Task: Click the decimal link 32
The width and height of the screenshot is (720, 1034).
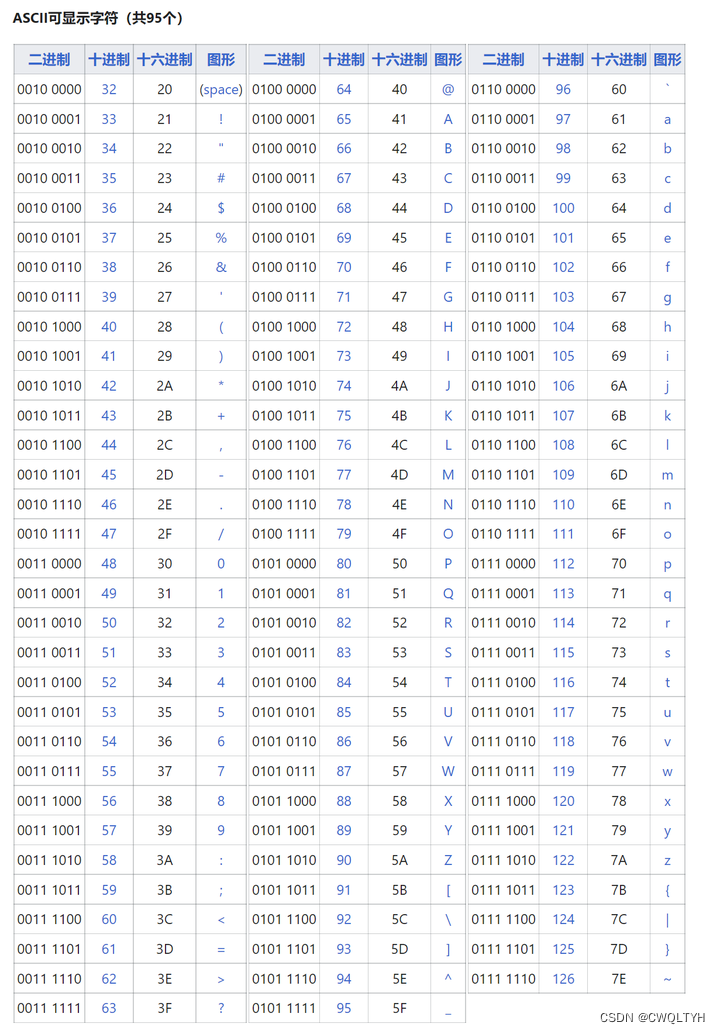Action: click(109, 90)
